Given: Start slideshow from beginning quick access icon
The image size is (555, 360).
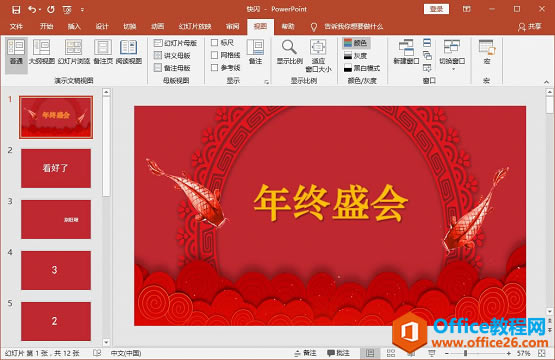Looking at the screenshot, I should [x=67, y=10].
